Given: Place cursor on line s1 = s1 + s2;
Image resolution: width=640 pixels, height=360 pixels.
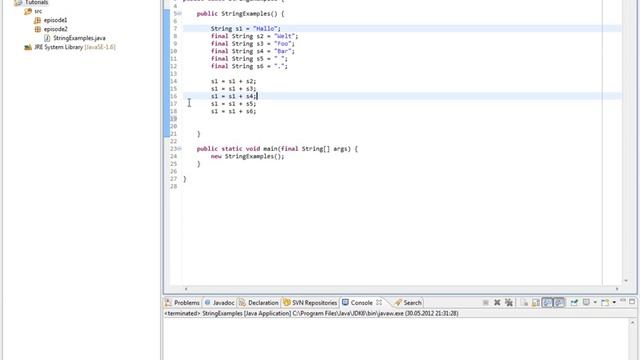Looking at the screenshot, I should [233, 81].
